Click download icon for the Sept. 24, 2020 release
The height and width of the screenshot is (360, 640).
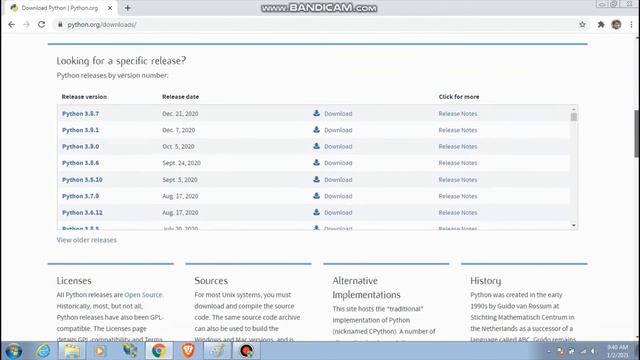point(316,162)
